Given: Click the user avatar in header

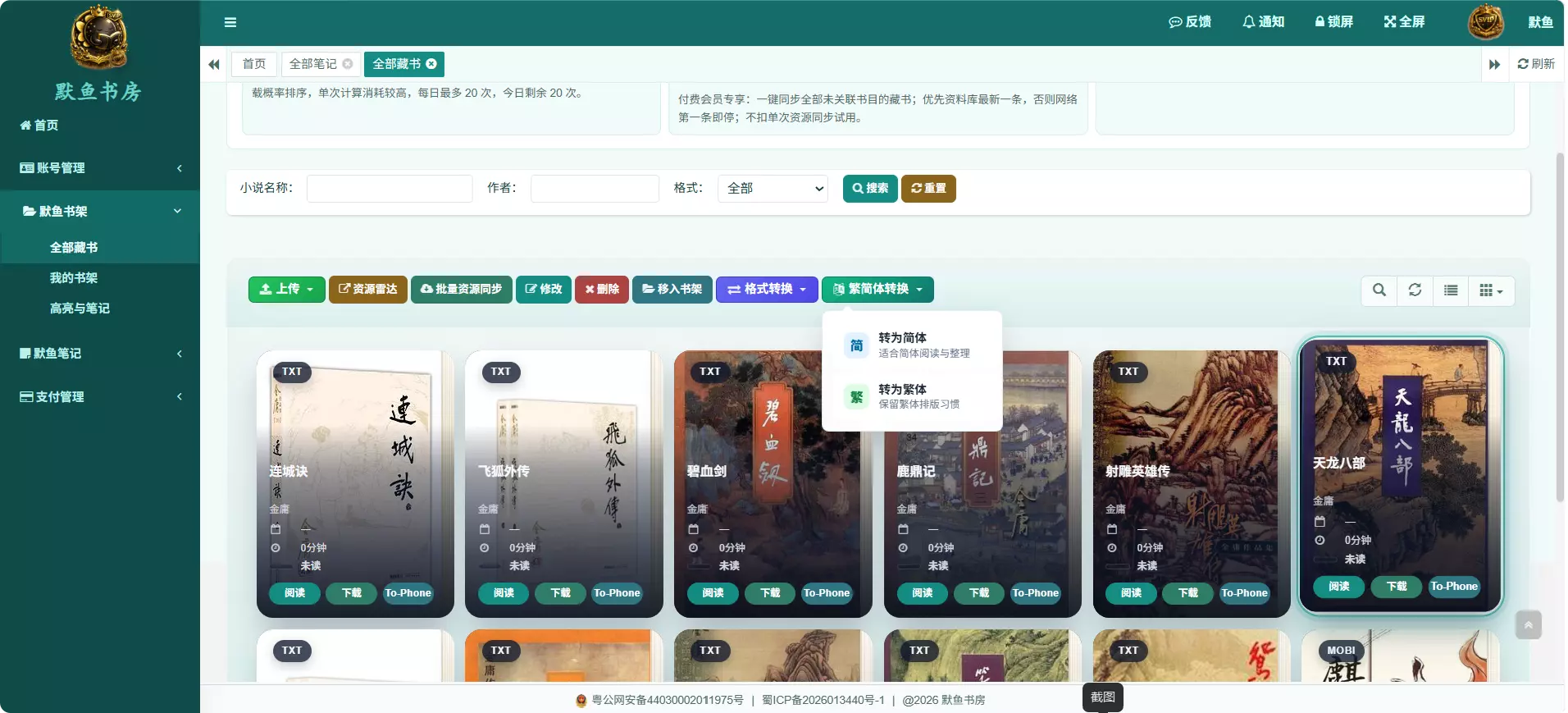Looking at the screenshot, I should [x=1485, y=22].
